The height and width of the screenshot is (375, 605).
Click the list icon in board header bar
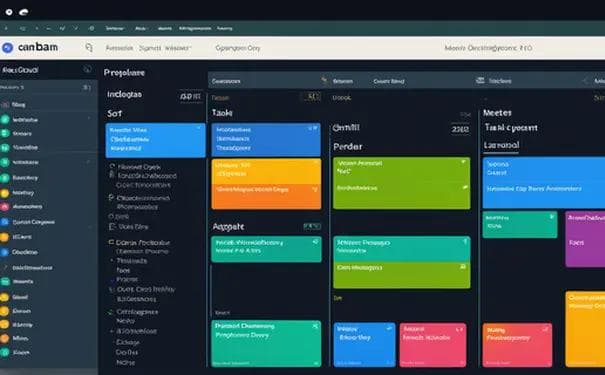pyautogui.click(x=480, y=81)
